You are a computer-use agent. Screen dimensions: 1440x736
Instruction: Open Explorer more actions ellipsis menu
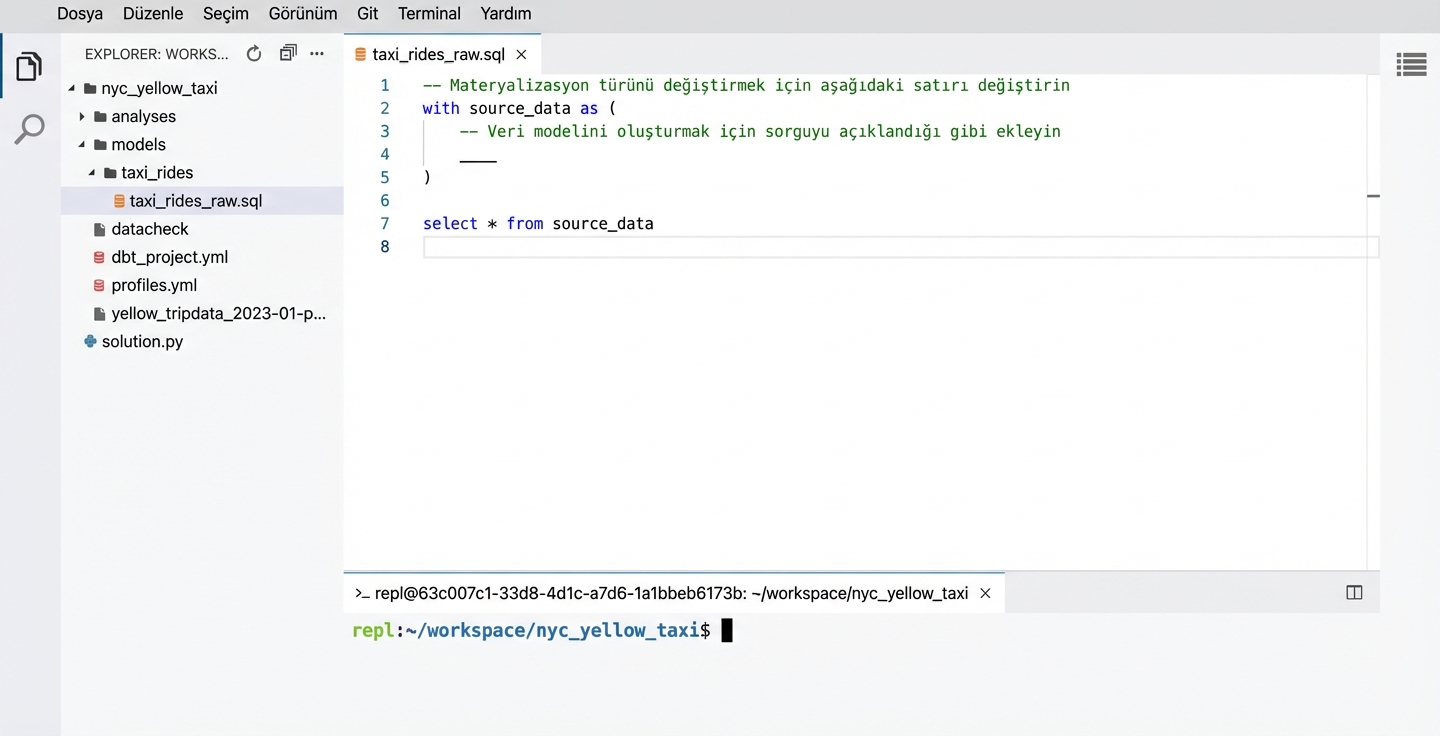(317, 54)
